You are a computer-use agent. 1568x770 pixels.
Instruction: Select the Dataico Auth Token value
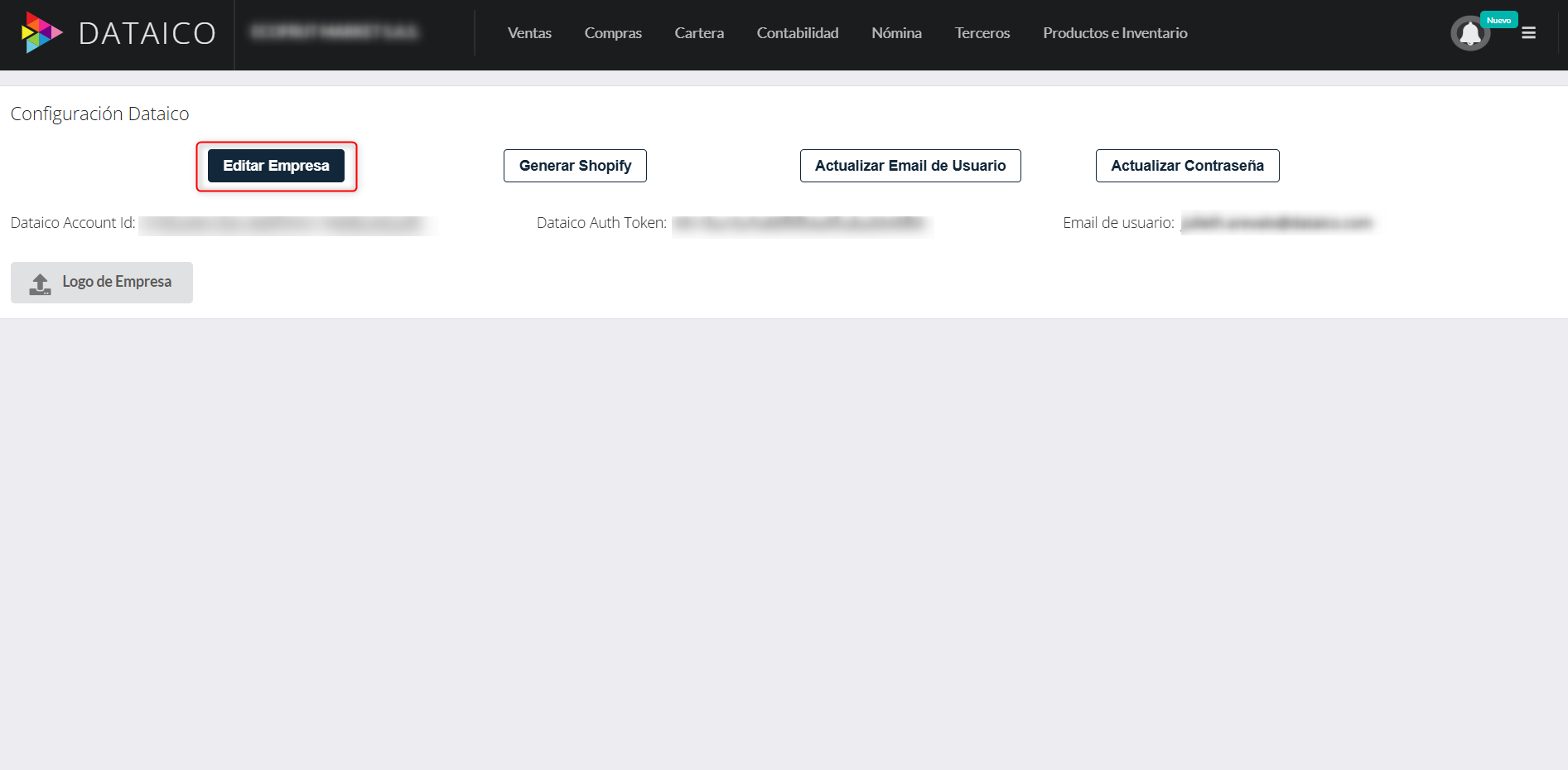800,224
